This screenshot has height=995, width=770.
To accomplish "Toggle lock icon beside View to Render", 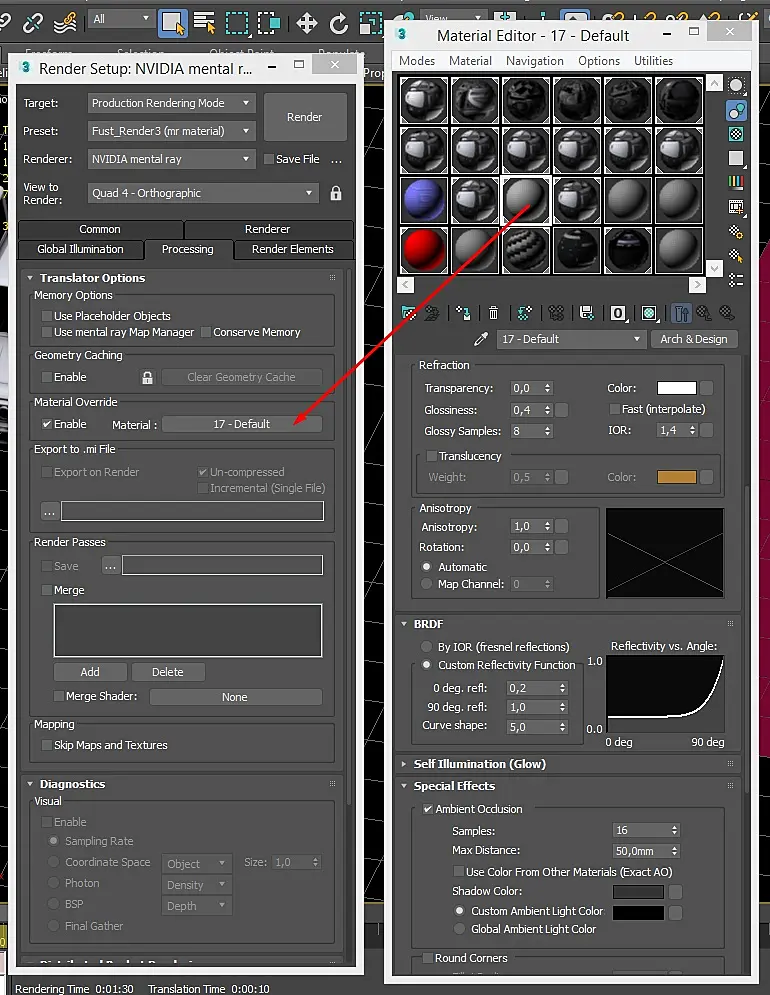I will 336,193.
